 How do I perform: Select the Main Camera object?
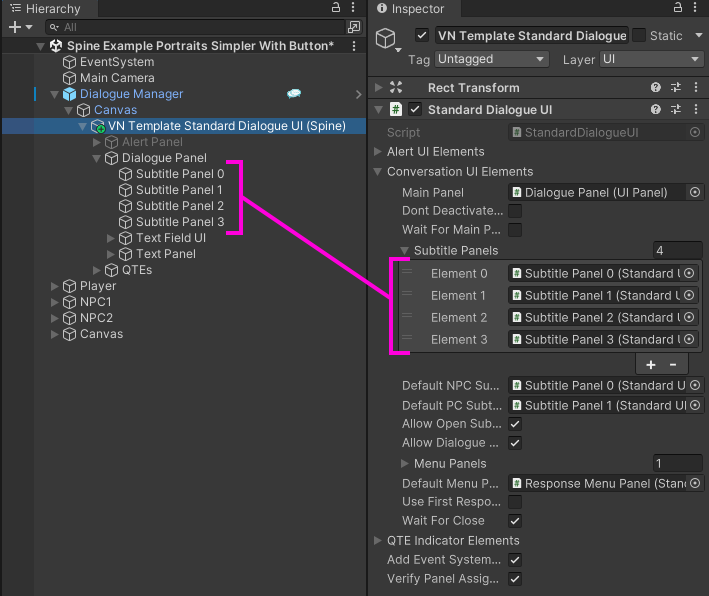pos(117,78)
